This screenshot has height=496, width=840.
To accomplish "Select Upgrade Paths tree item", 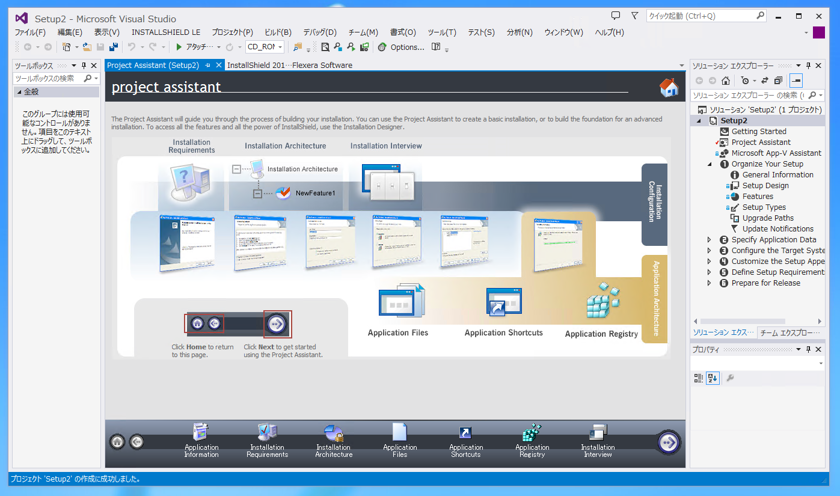I will (x=768, y=219).
